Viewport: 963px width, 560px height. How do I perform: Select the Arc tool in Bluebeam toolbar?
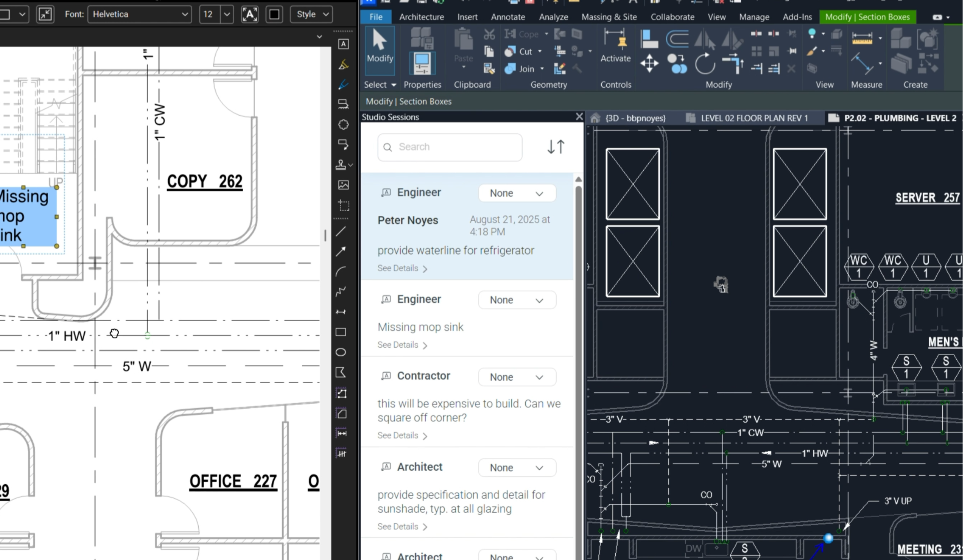click(341, 271)
